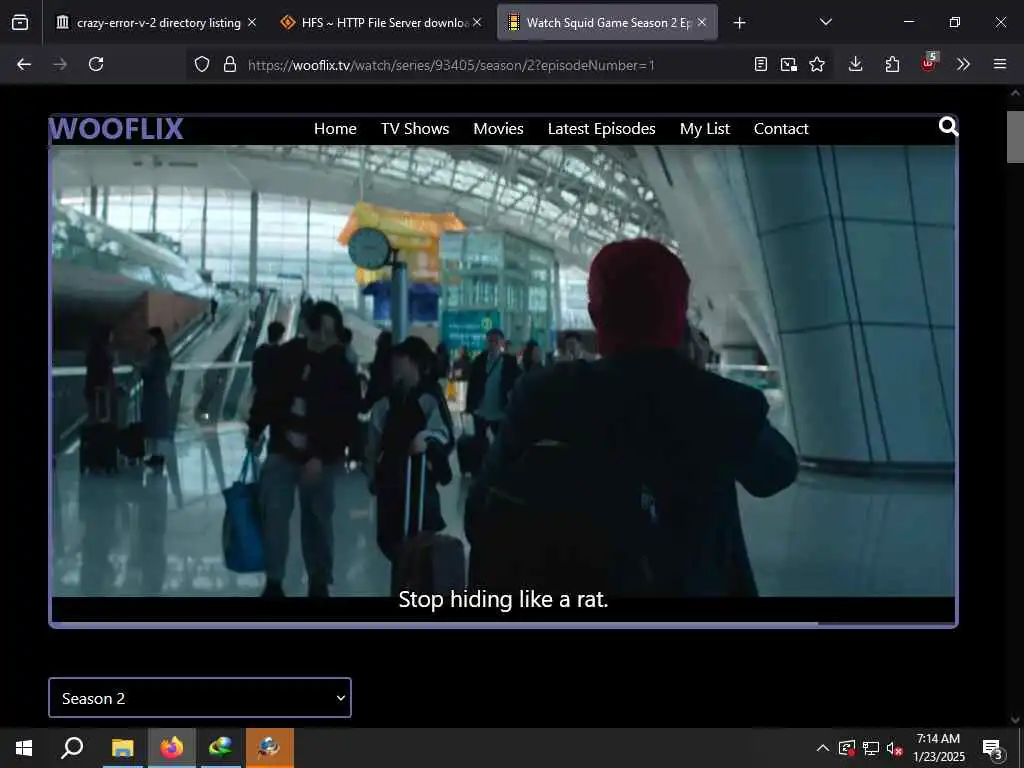
Task: Close the HFS HTTP File Server tab
Action: (477, 22)
